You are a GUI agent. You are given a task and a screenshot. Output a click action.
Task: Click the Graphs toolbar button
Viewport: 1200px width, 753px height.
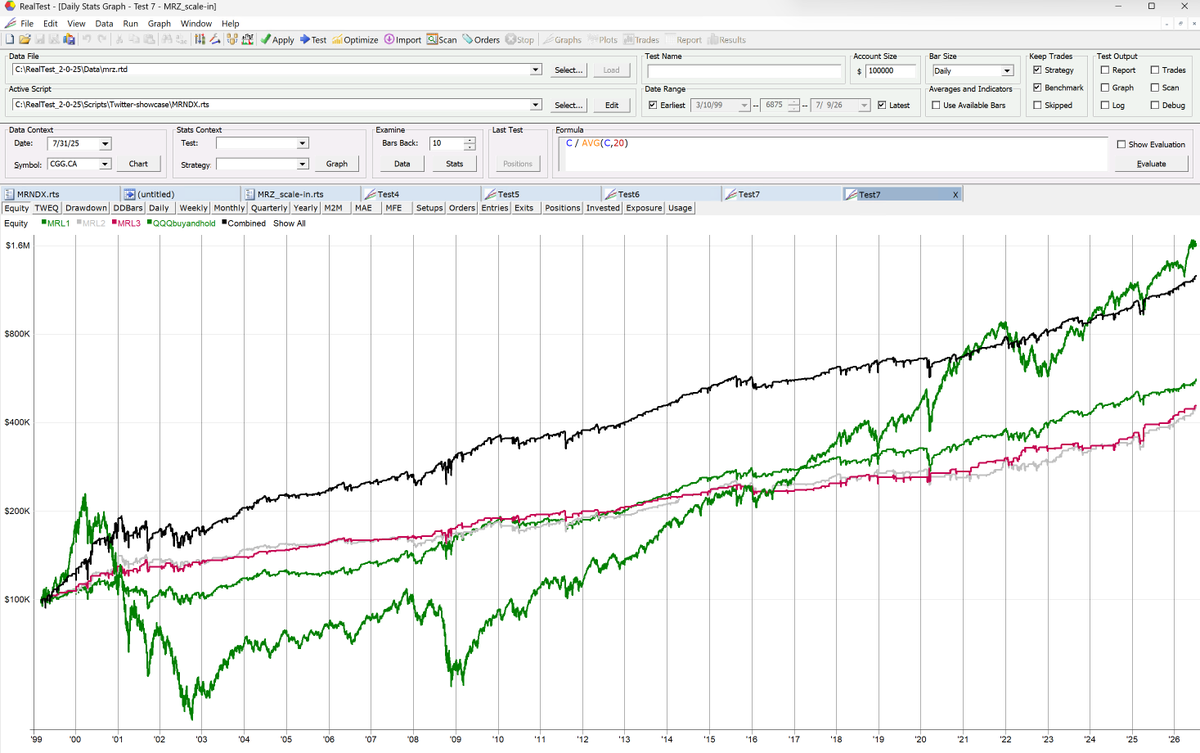click(561, 40)
